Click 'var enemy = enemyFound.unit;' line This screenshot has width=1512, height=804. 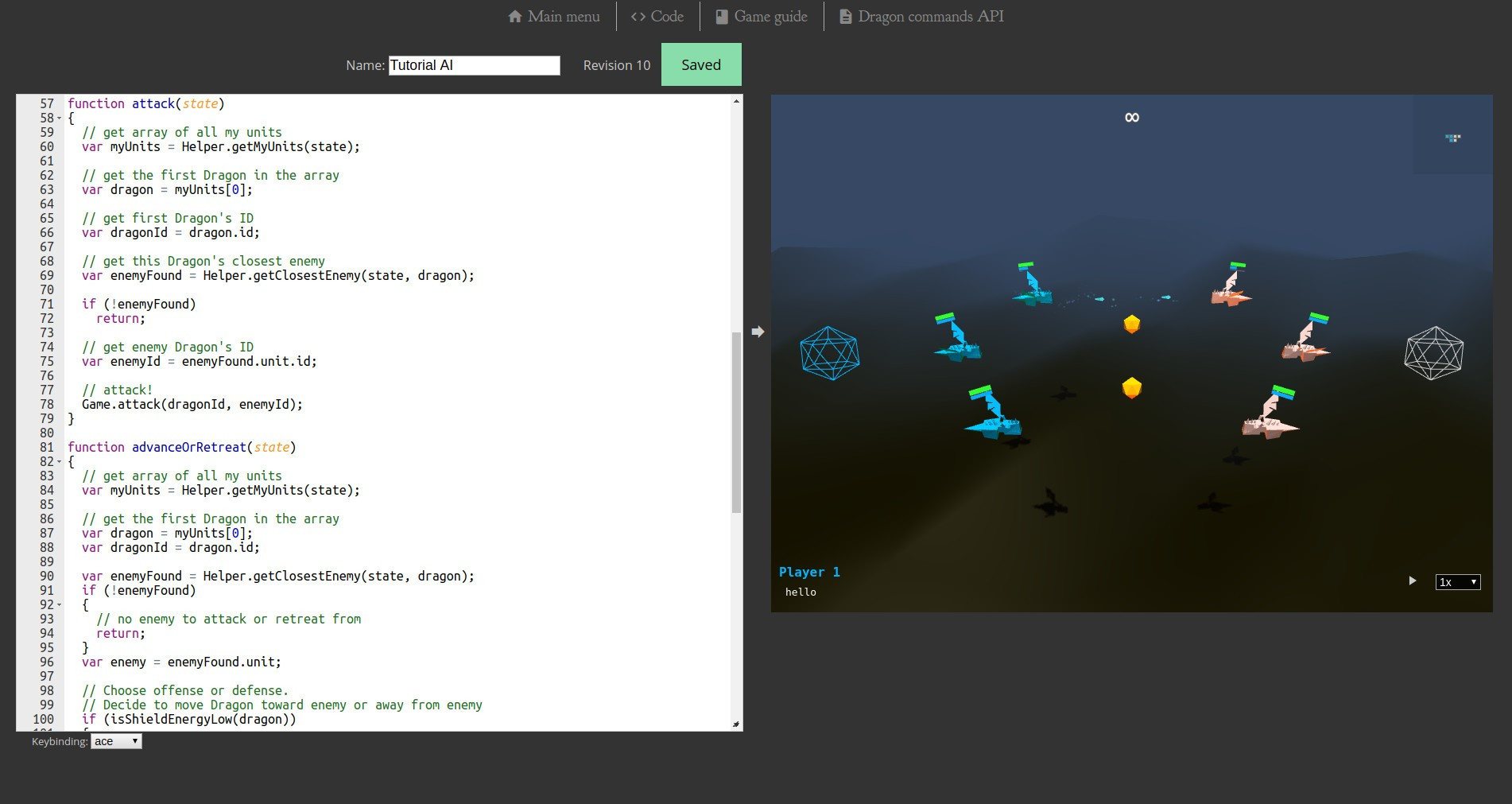point(181,662)
